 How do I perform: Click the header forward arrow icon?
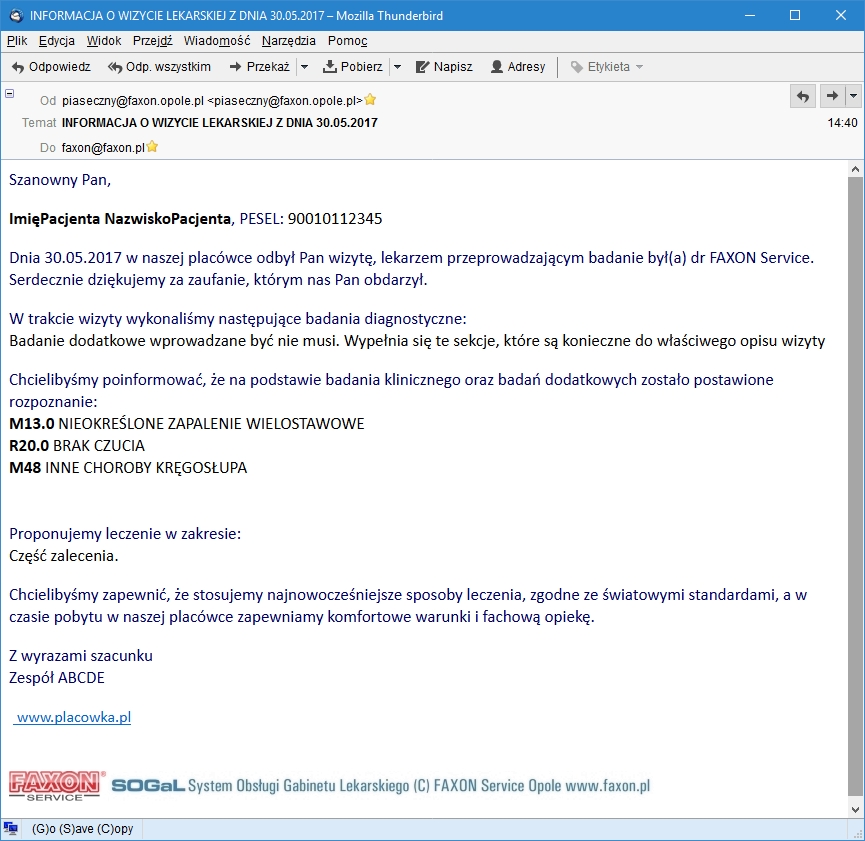(x=832, y=97)
